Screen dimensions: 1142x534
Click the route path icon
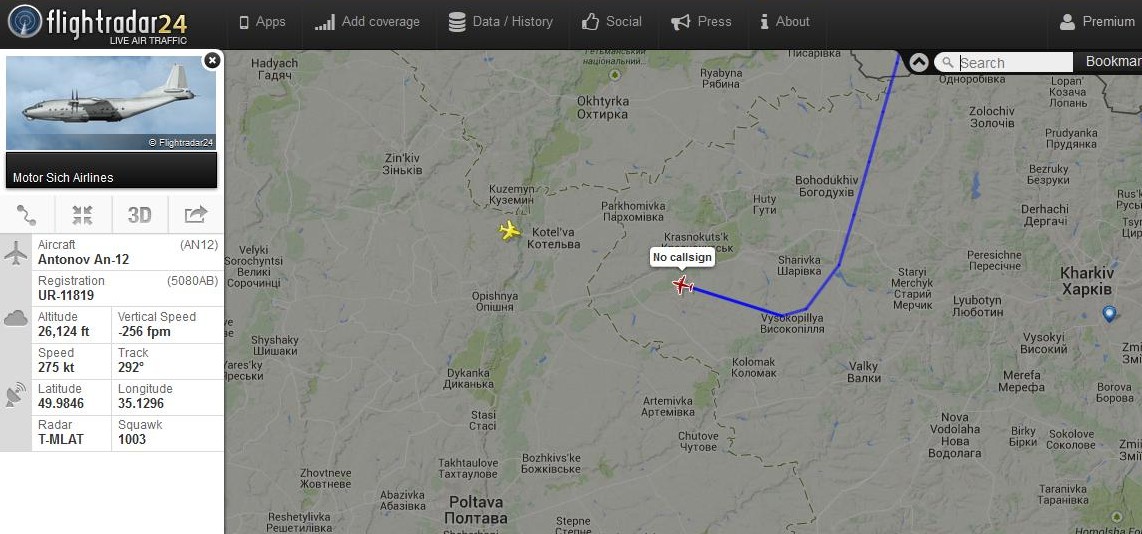(x=28, y=214)
